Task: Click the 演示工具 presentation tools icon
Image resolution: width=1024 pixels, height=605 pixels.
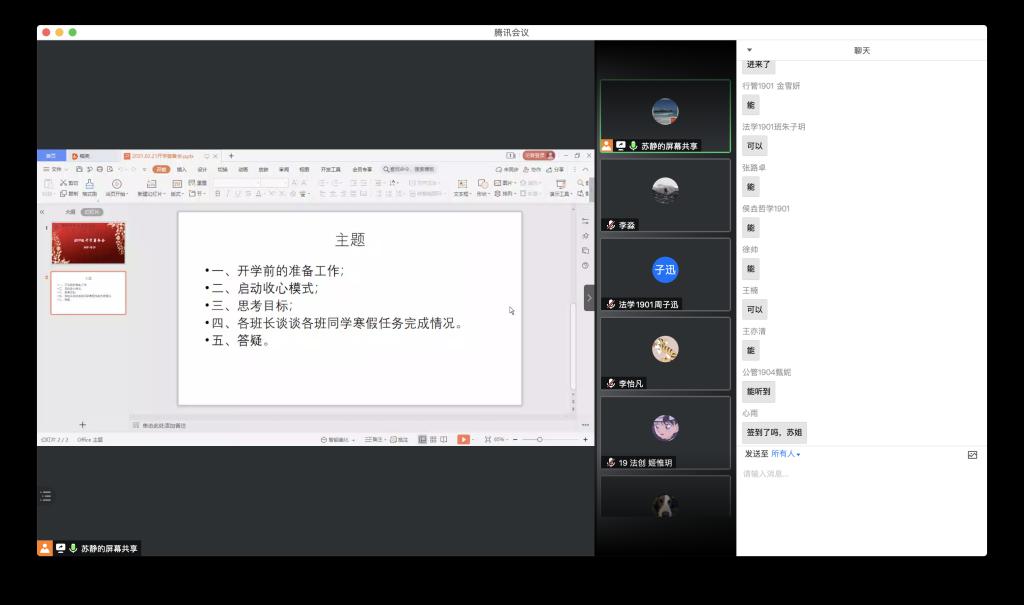Action: click(x=560, y=184)
